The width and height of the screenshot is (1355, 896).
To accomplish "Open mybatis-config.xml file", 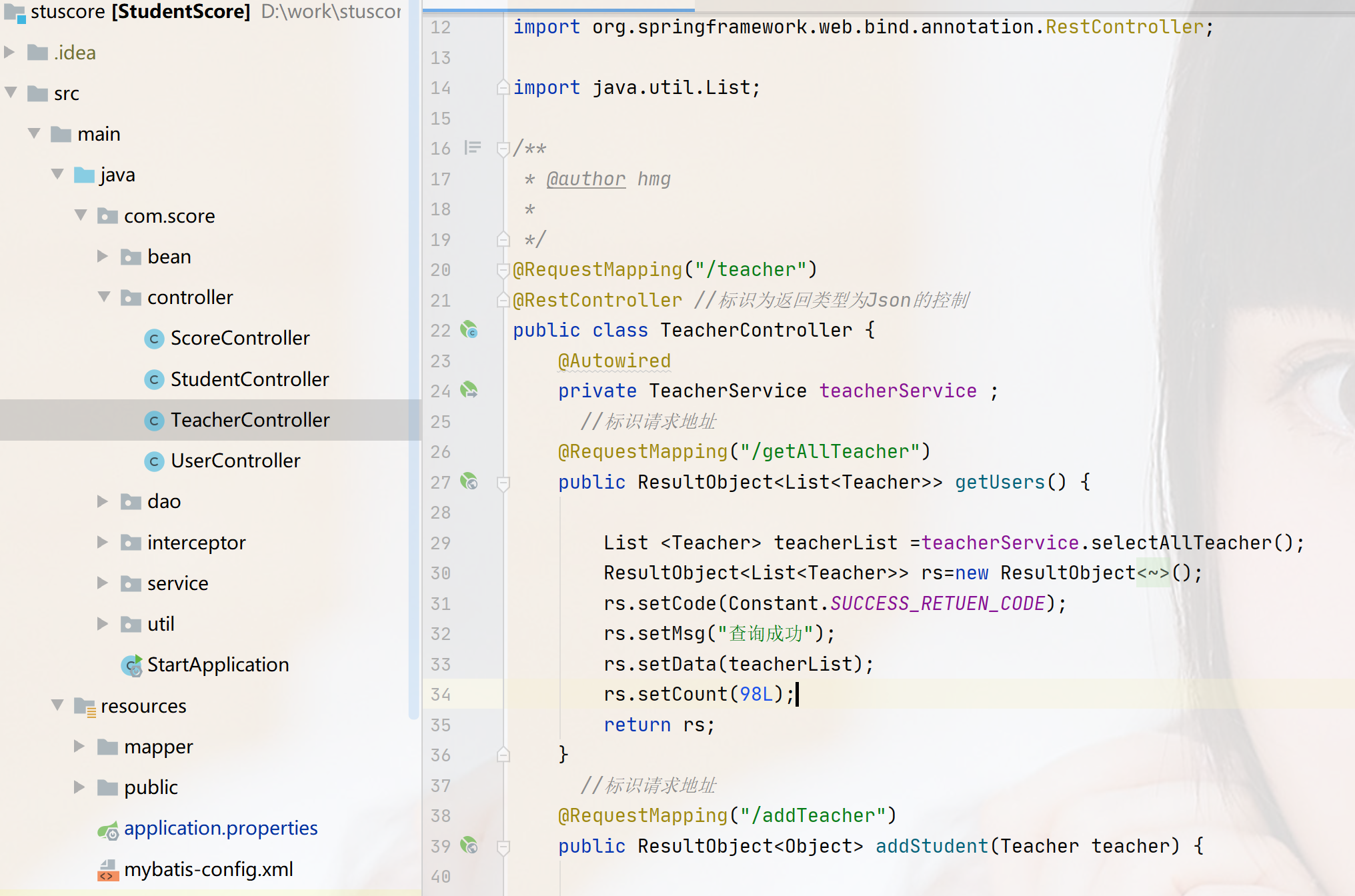I will click(208, 869).
